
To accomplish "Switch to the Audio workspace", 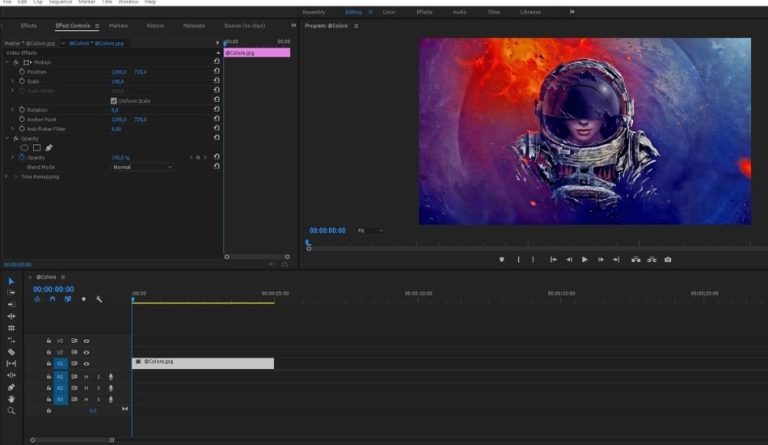I will coord(459,12).
